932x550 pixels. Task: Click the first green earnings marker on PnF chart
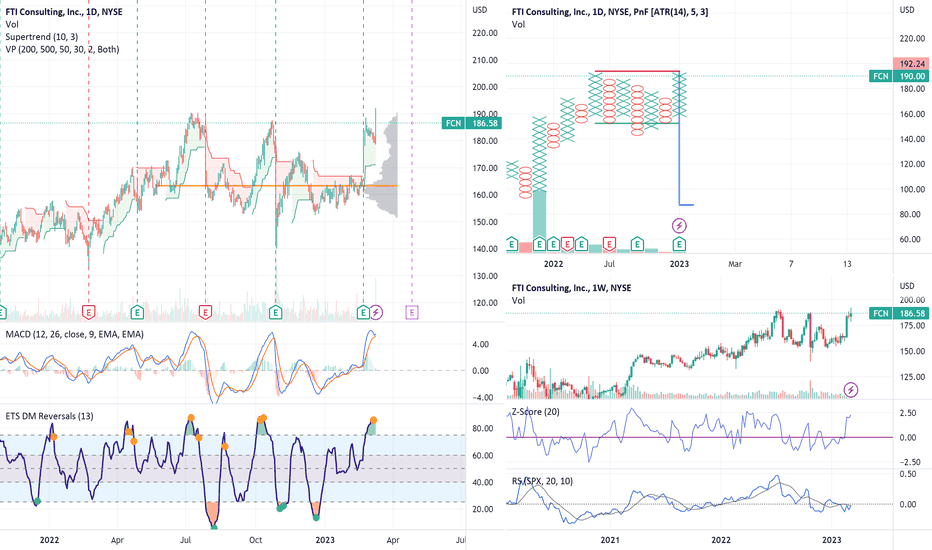(512, 243)
